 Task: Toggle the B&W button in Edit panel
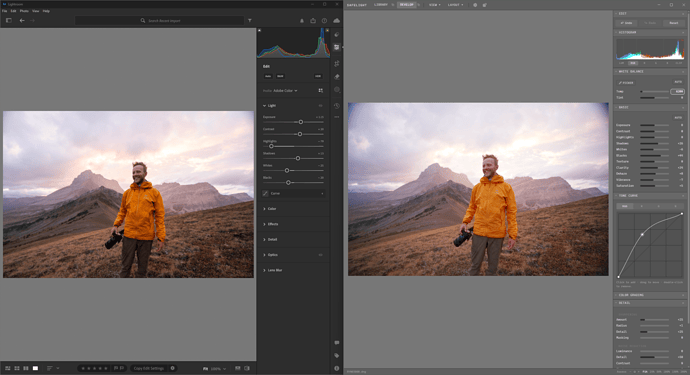pos(280,76)
